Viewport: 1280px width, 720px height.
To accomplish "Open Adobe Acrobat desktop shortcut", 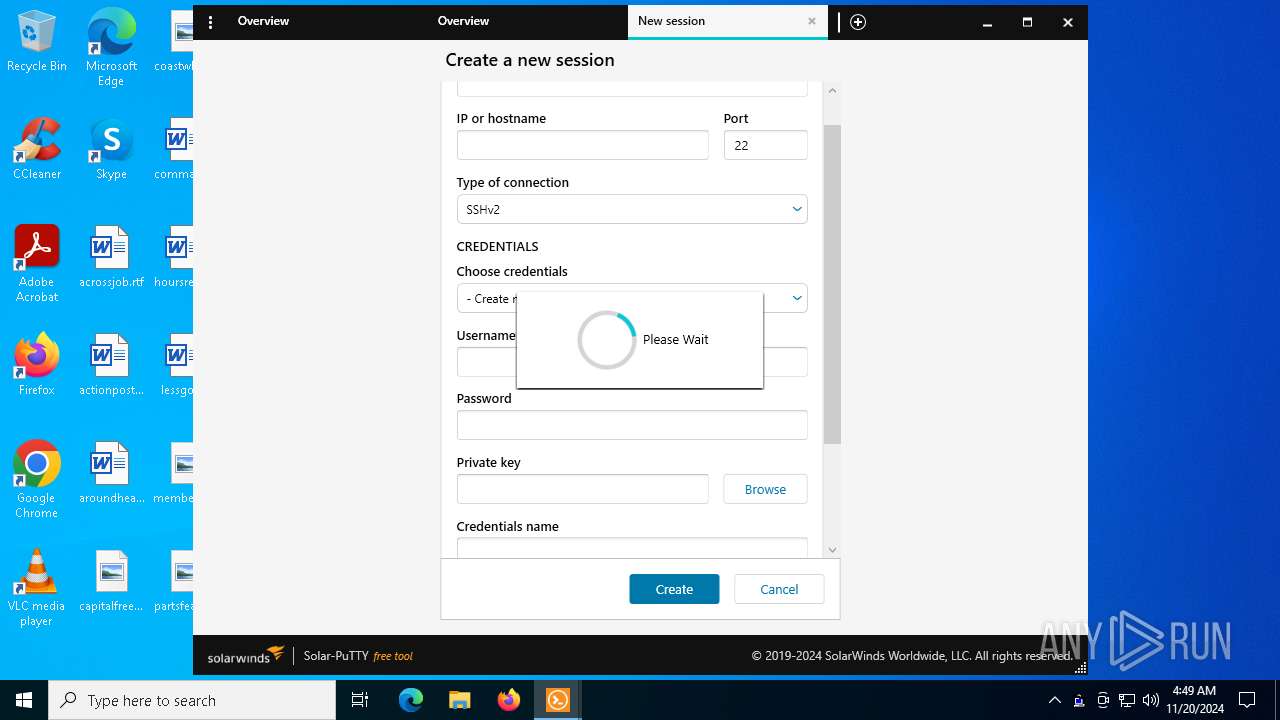I will coord(37,264).
